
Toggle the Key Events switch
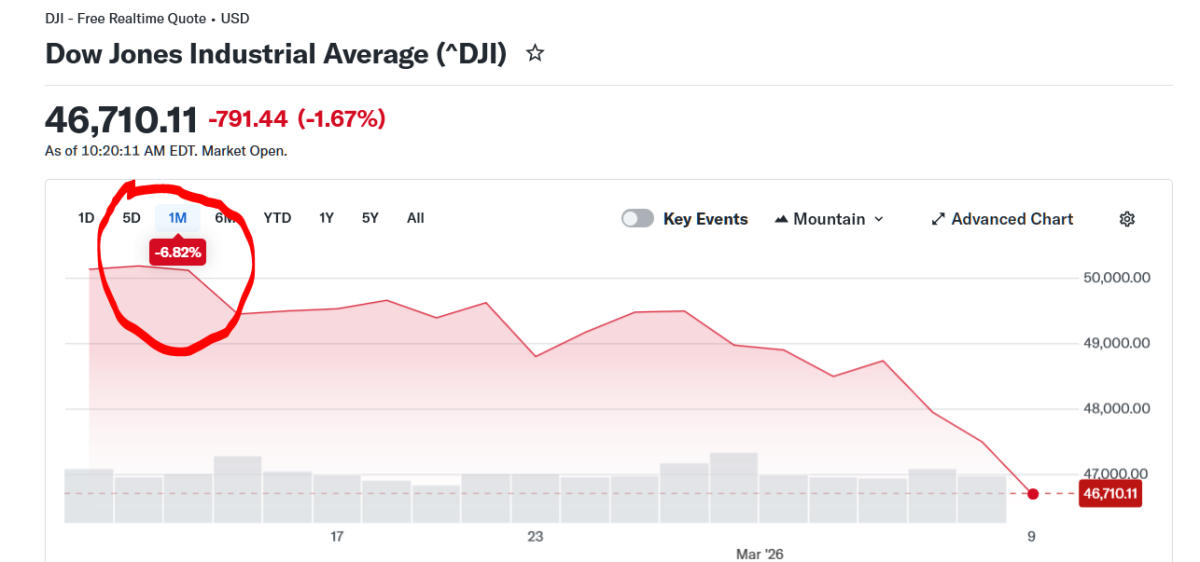click(638, 219)
